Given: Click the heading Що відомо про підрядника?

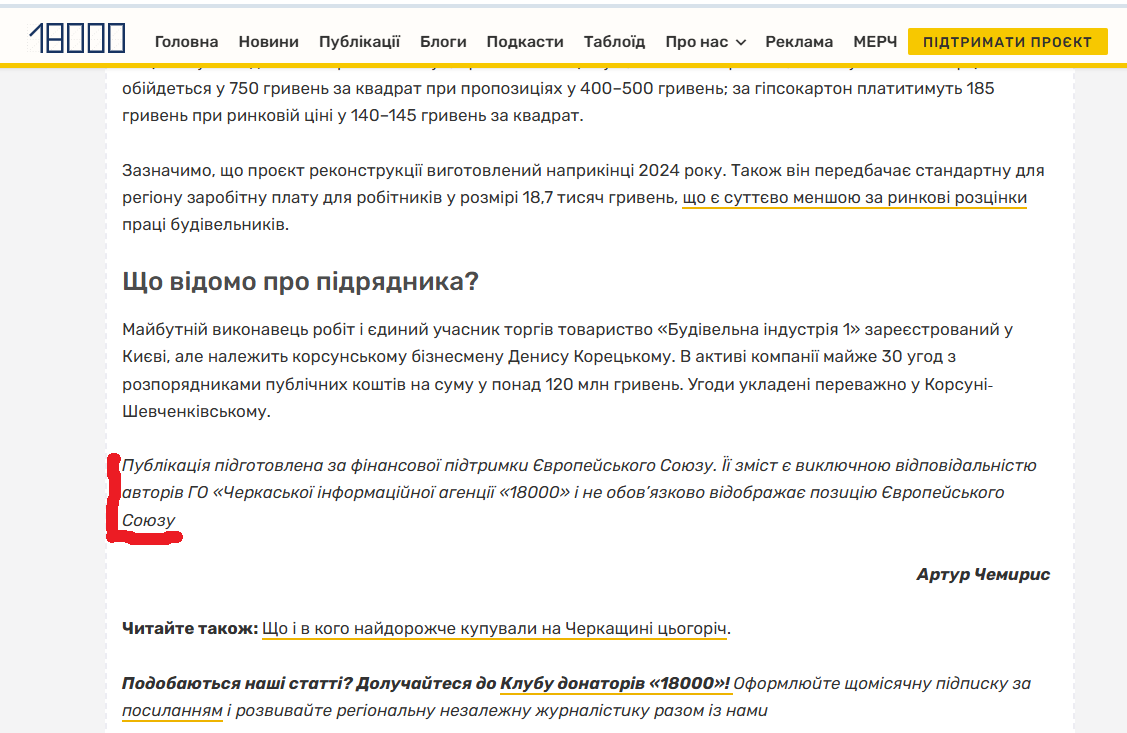Looking at the screenshot, I should (x=300, y=281).
